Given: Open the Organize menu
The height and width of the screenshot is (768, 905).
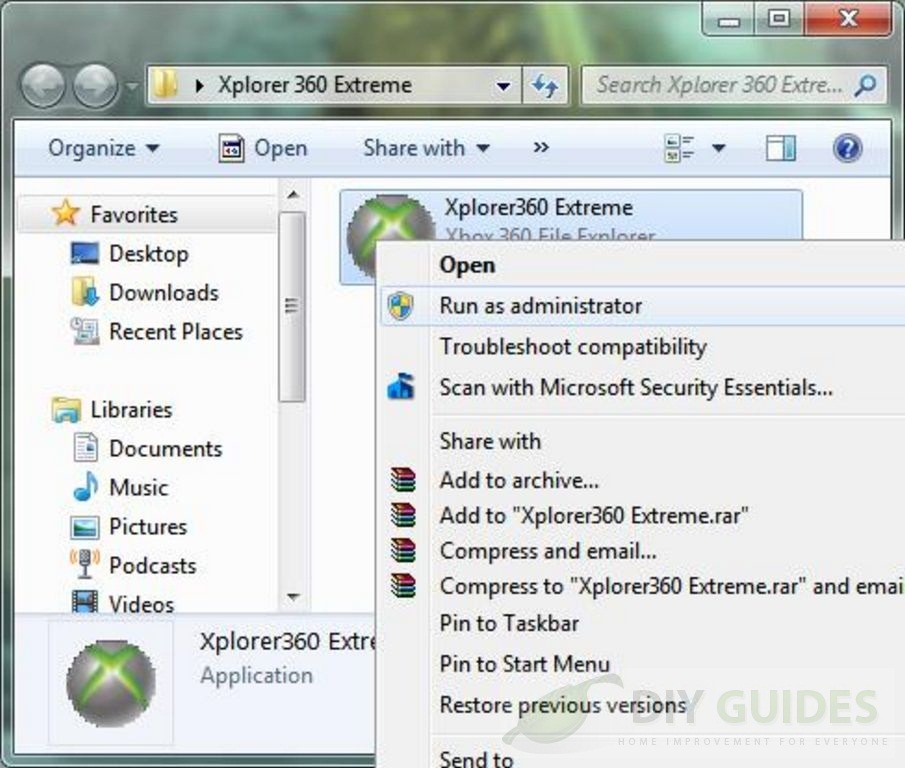Looking at the screenshot, I should pos(104,148).
